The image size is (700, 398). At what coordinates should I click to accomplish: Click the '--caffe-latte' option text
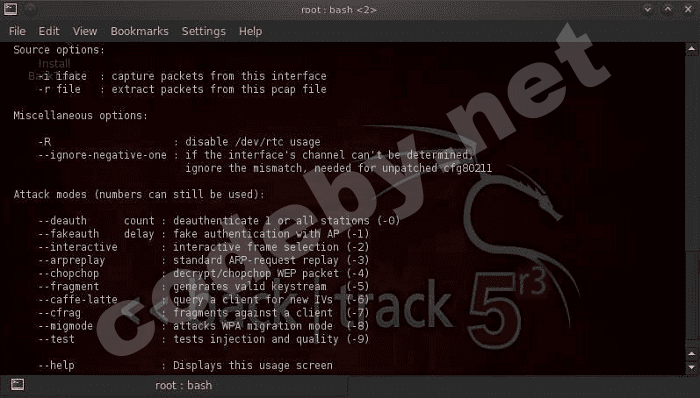78,300
